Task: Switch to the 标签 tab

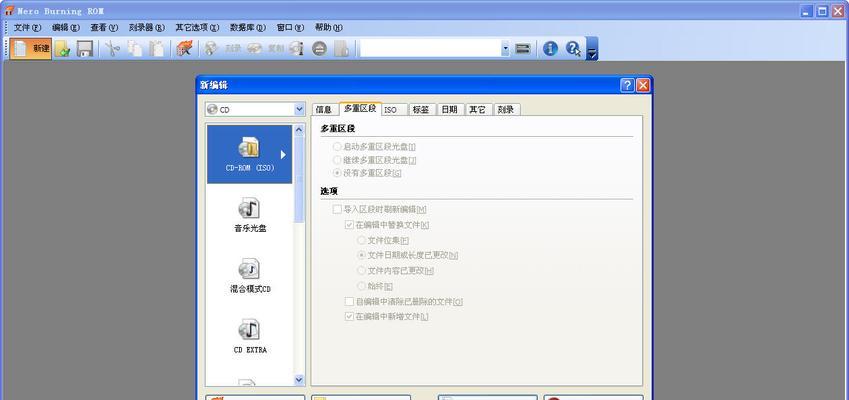Action: (x=421, y=109)
